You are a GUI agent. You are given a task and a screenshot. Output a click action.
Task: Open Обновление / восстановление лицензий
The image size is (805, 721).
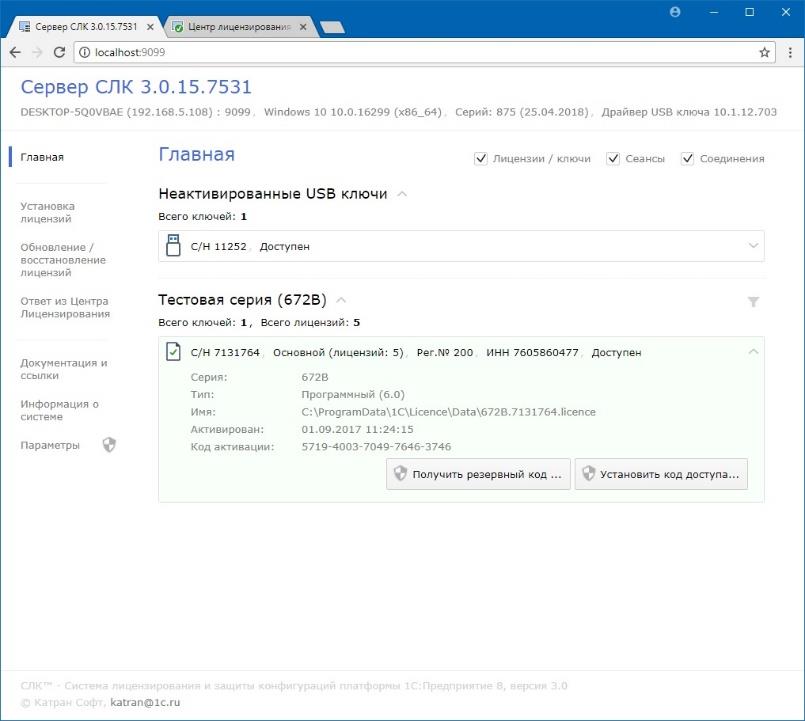[x=63, y=260]
